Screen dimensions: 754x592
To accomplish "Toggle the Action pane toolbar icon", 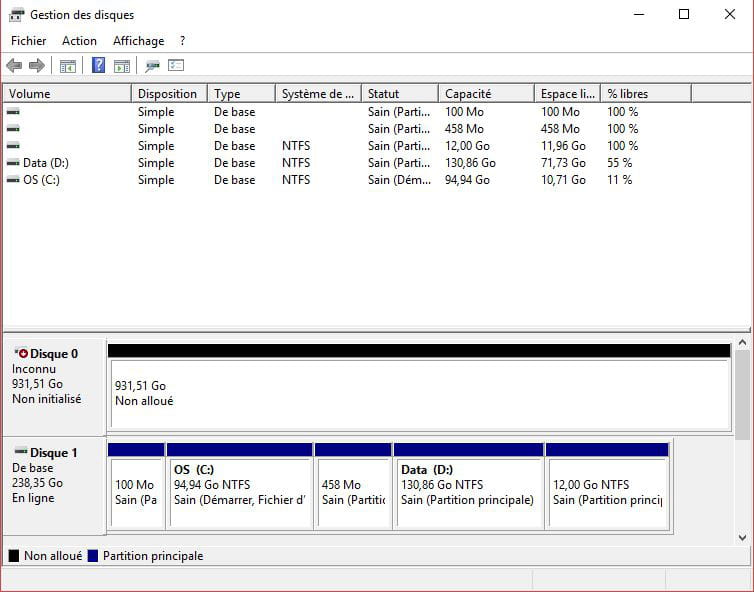I will [121, 66].
